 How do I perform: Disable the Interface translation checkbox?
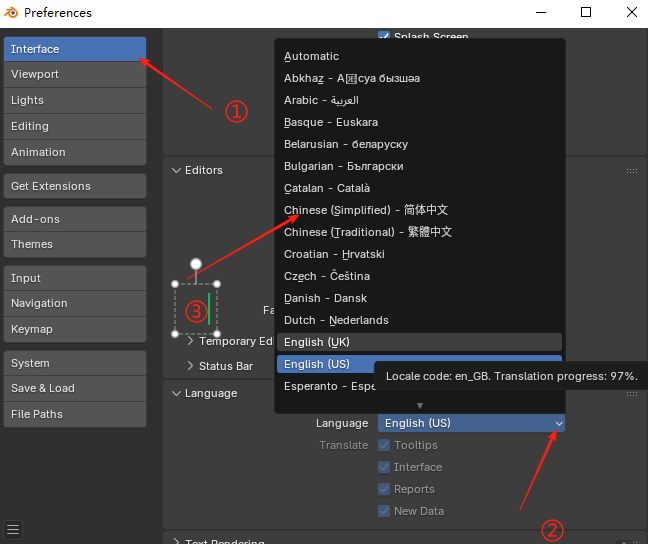click(384, 467)
